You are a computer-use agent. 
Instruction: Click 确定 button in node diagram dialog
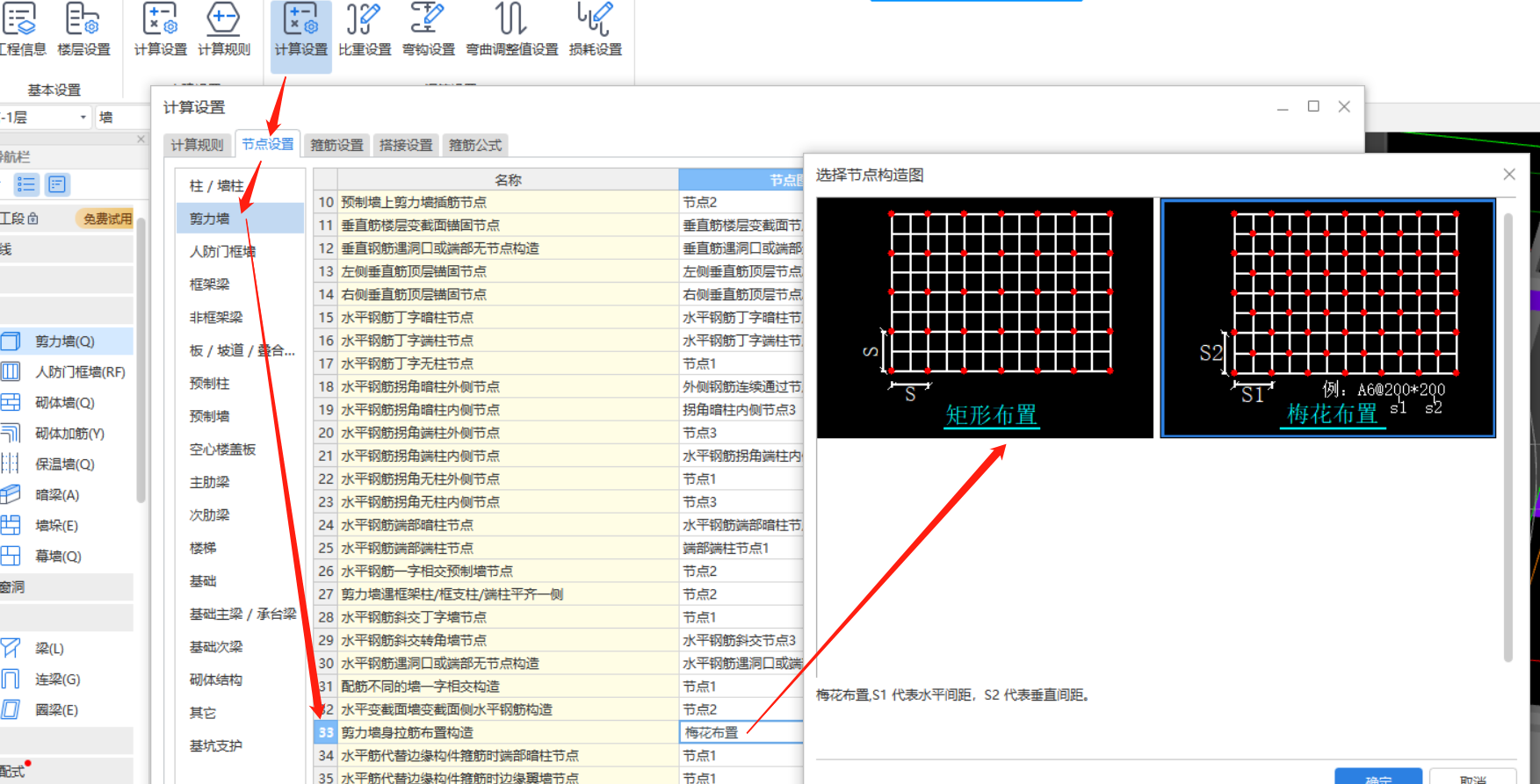point(1378,777)
